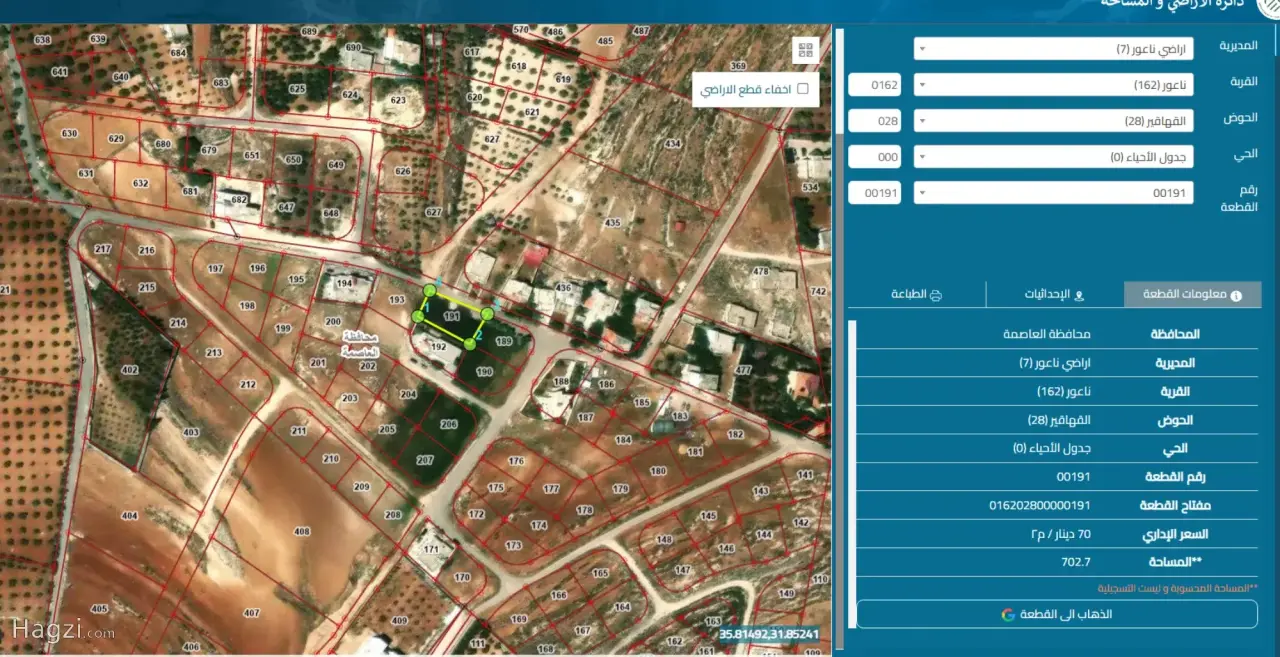Switch to the معلومات القطعة tab
This screenshot has height=657, width=1280.
pos(1192,295)
